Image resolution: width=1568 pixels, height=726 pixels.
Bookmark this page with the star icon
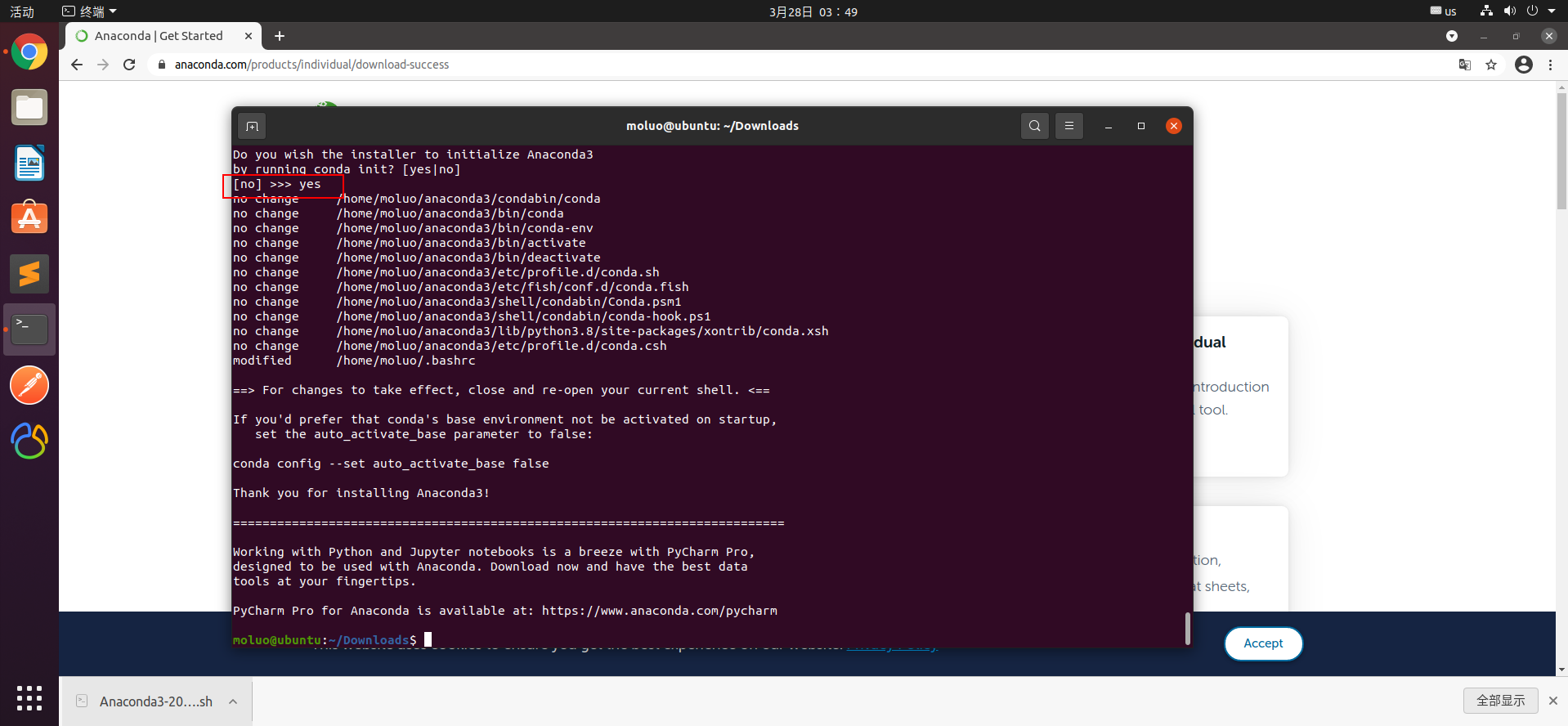(x=1491, y=65)
